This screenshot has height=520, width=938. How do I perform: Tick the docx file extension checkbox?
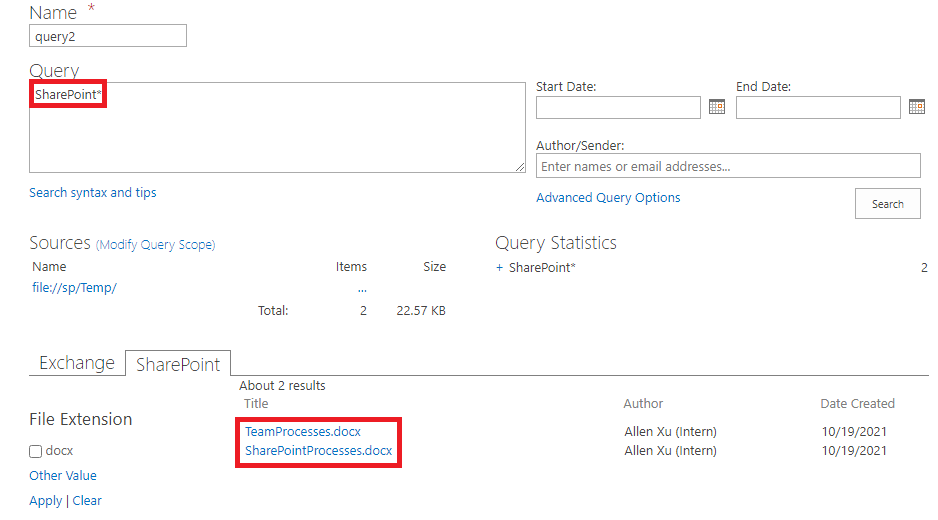click(x=36, y=451)
